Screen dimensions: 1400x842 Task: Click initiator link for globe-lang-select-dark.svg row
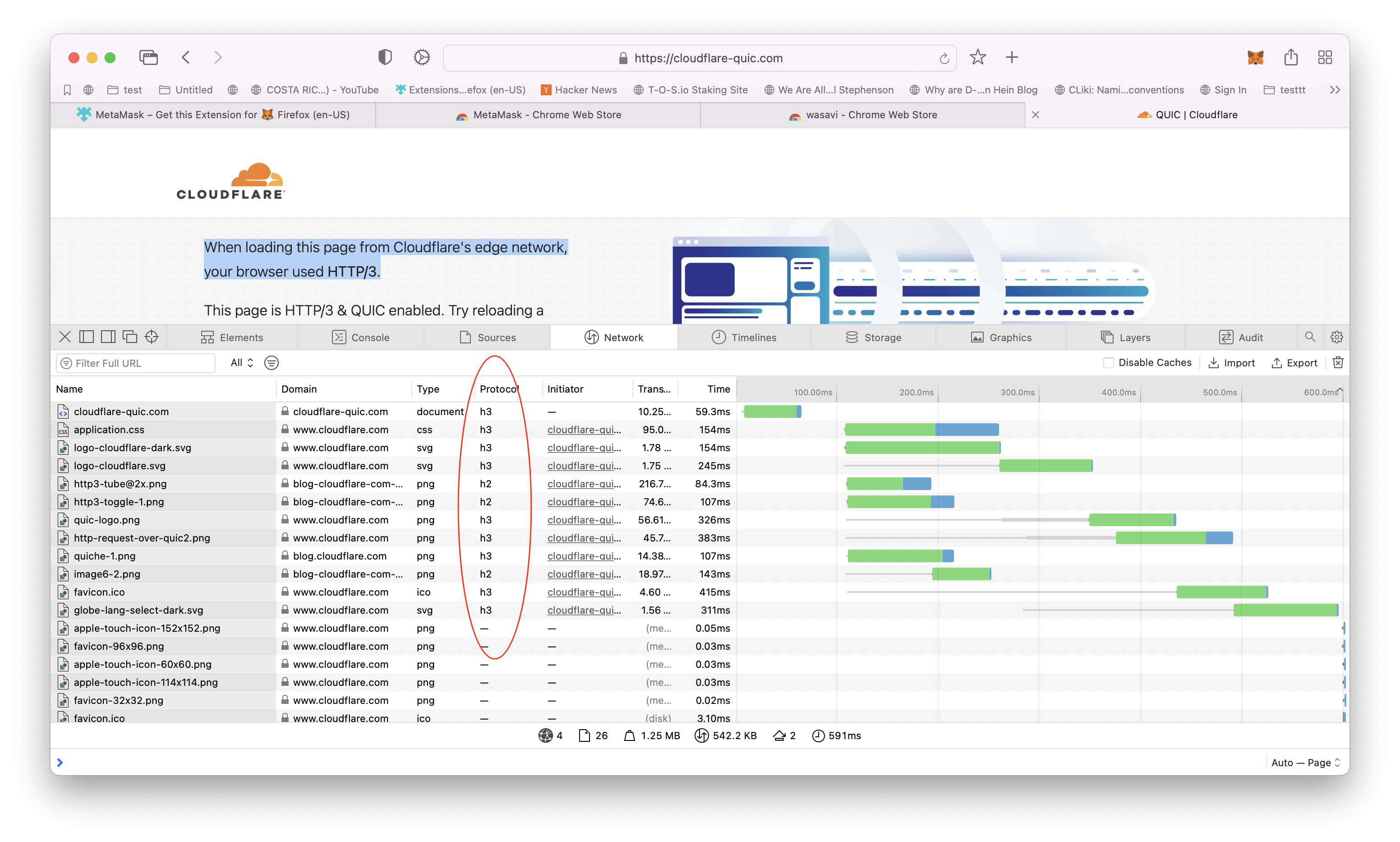point(584,610)
